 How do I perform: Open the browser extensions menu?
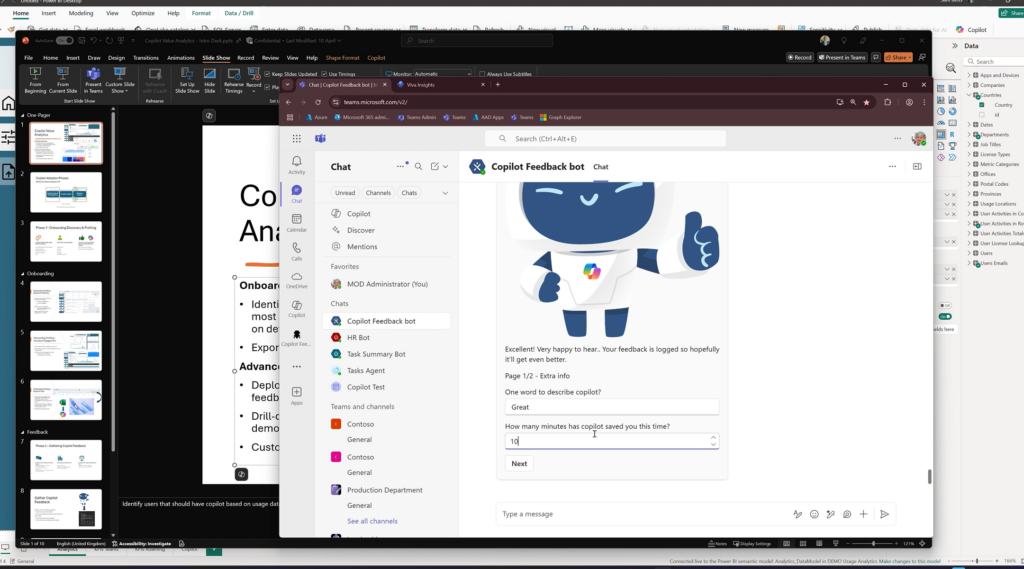887,102
